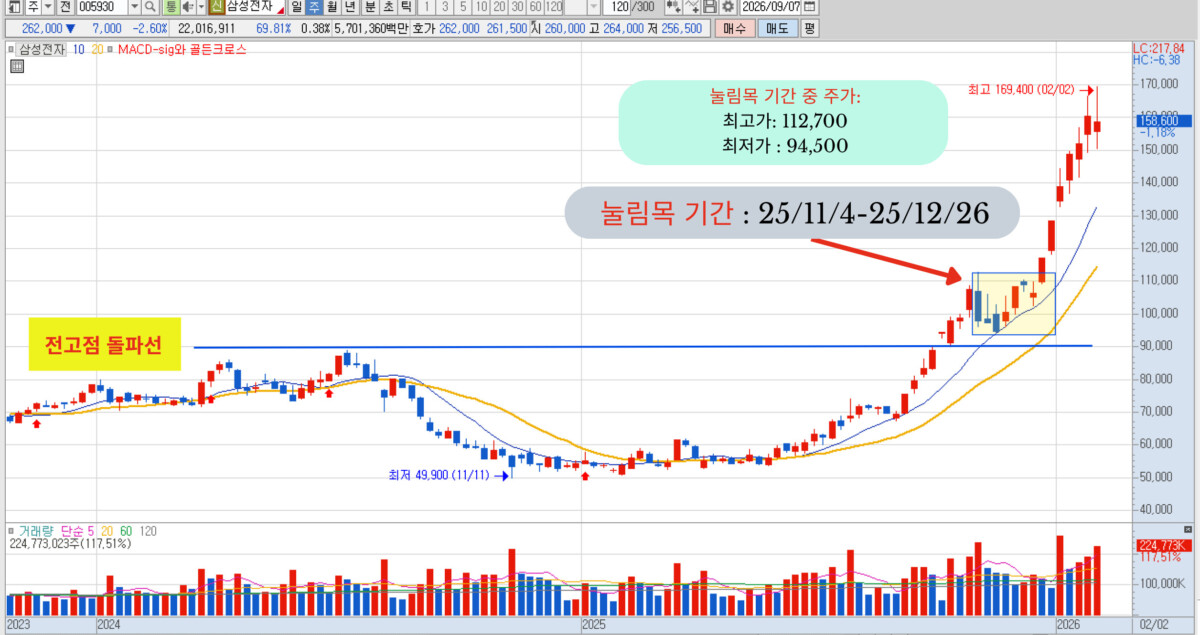Click the green 통 icon

click(x=171, y=7)
